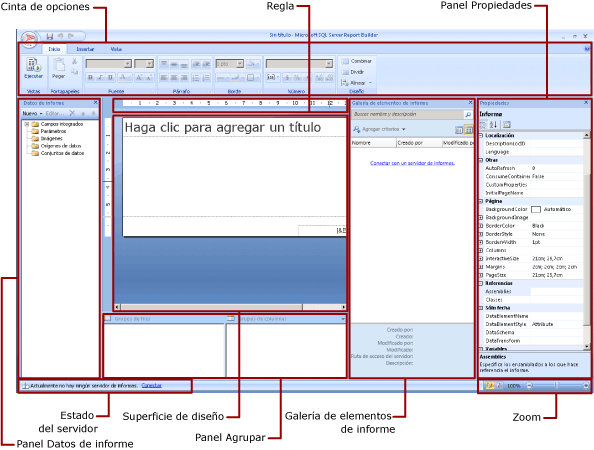This screenshot has width=594, height=450.
Task: Click Conectar link in the status bar
Action: point(152,386)
